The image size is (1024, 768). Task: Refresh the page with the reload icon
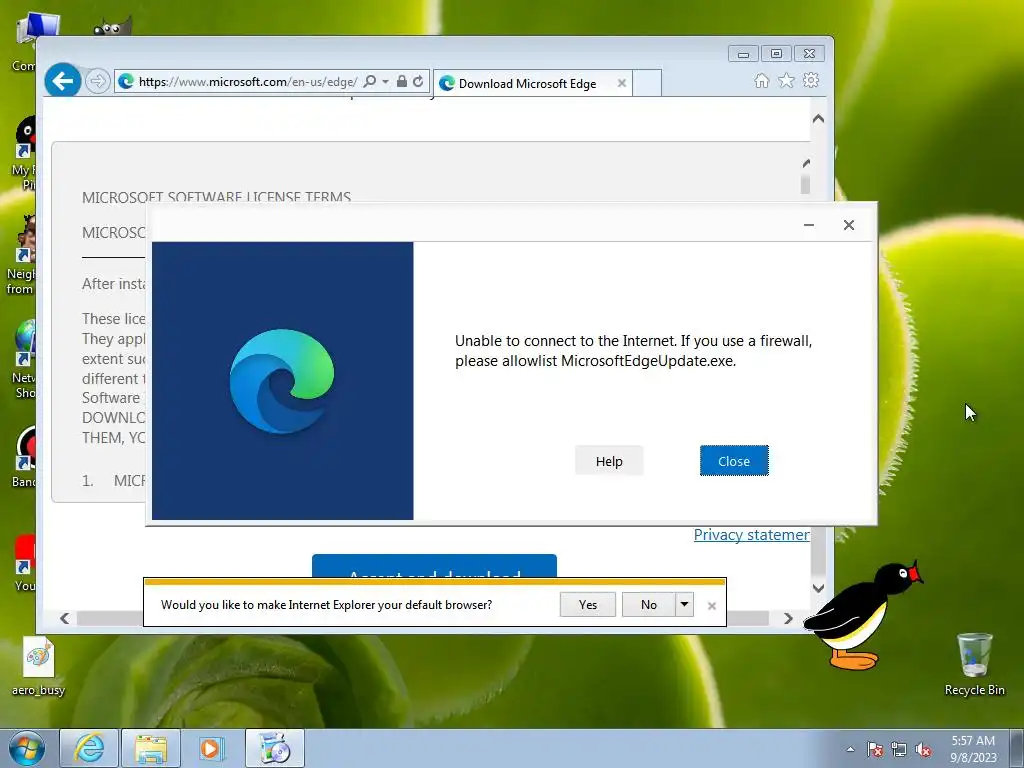click(419, 81)
